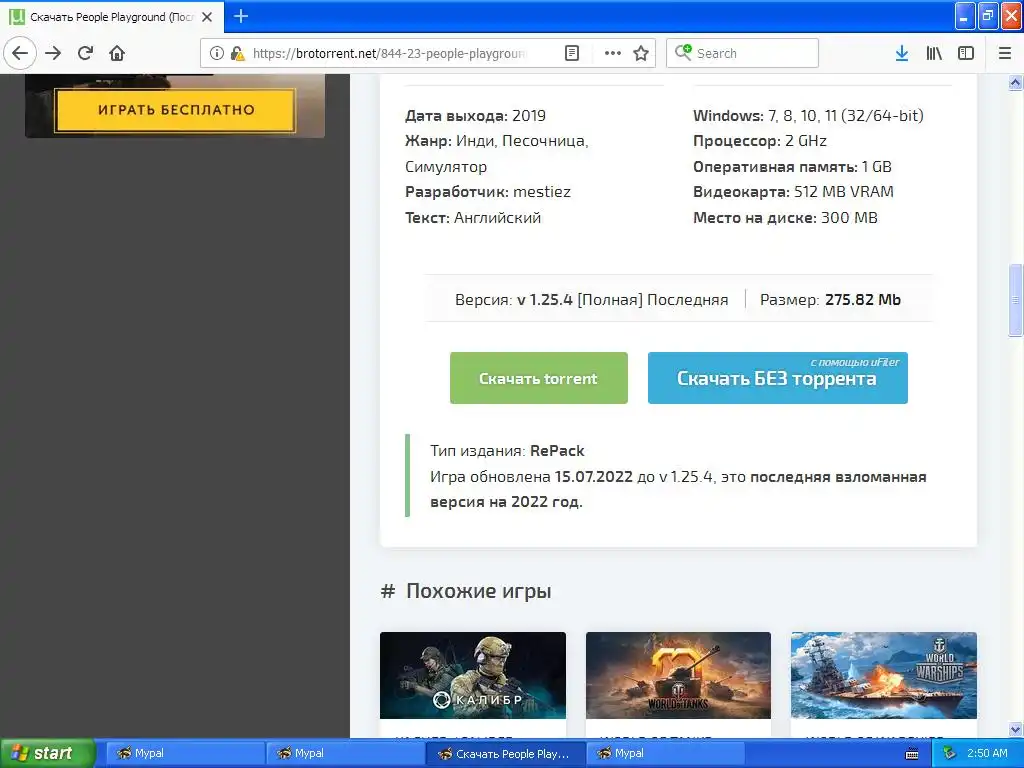Click the Скачать torrent green button
1024x768 pixels.
539,378
